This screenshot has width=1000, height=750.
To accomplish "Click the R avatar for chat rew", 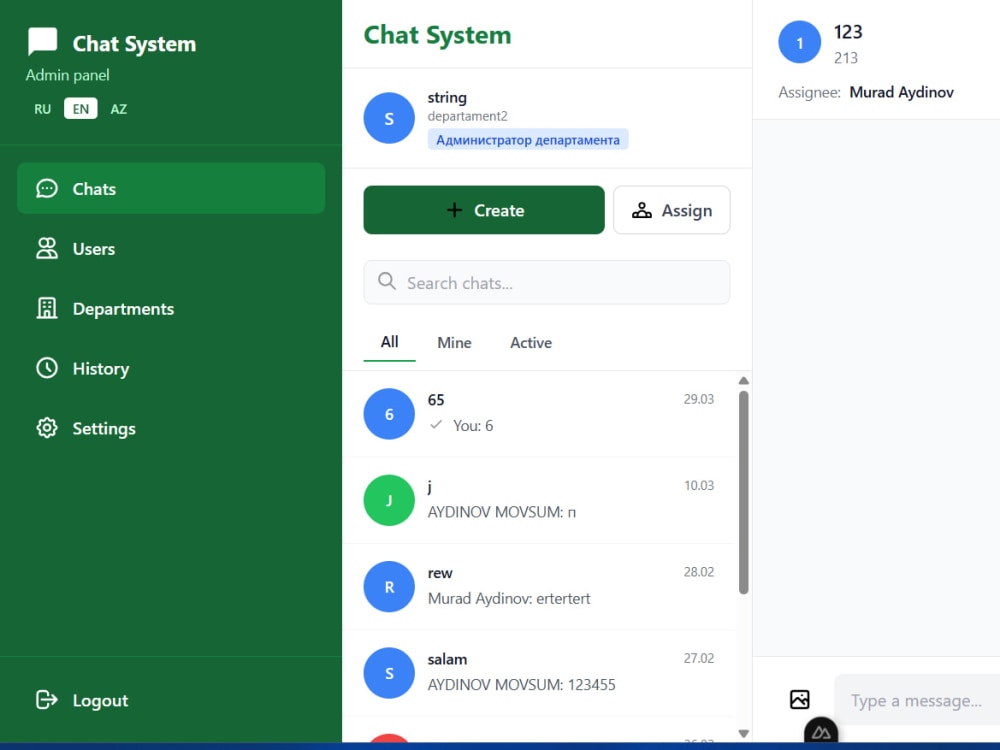I will pyautogui.click(x=389, y=587).
